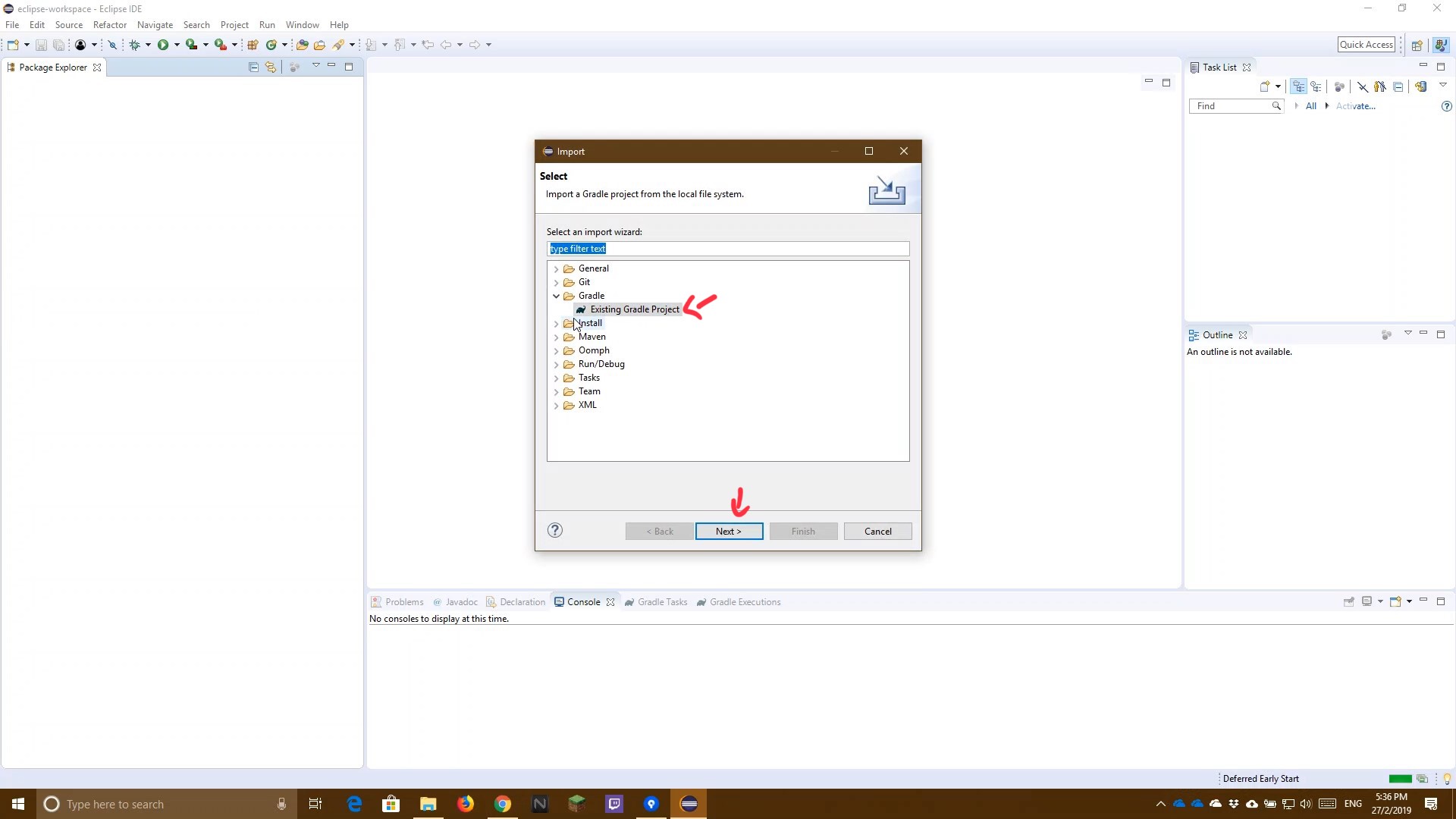
Task: Open the Window menu
Action: tap(302, 25)
